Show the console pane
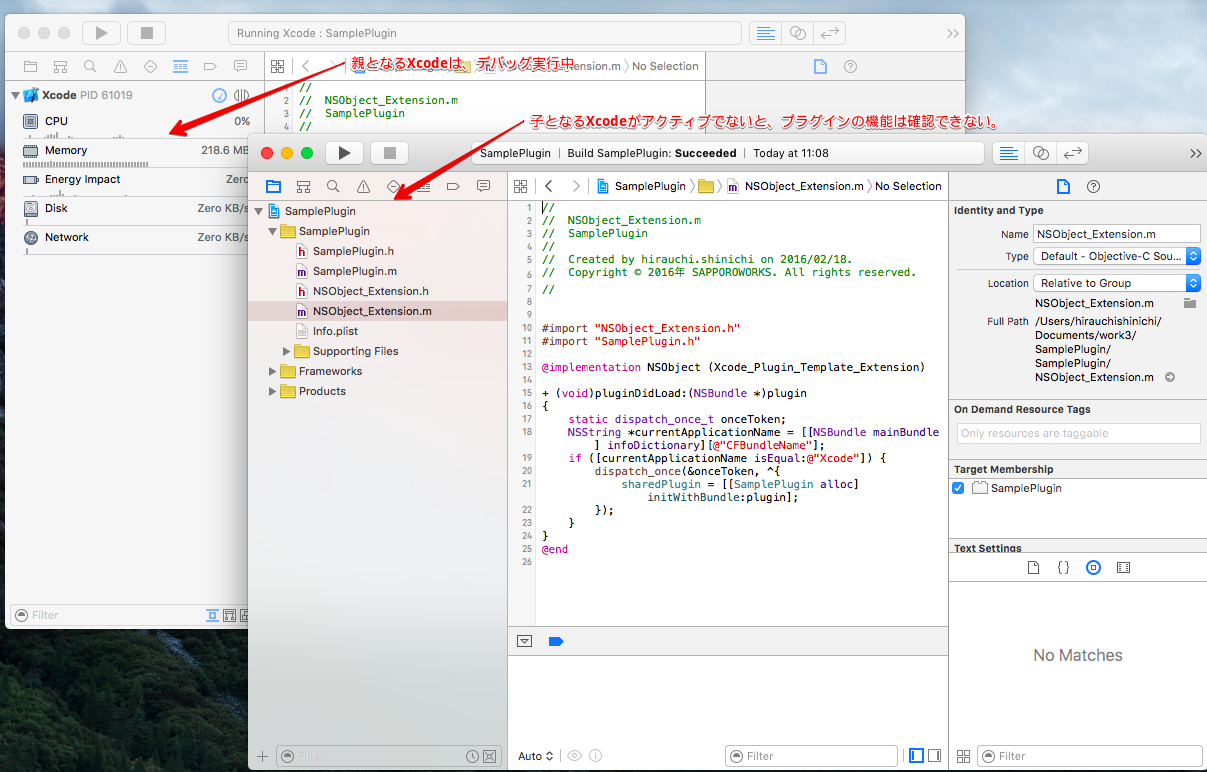This screenshot has height=772, width=1207. pos(934,756)
